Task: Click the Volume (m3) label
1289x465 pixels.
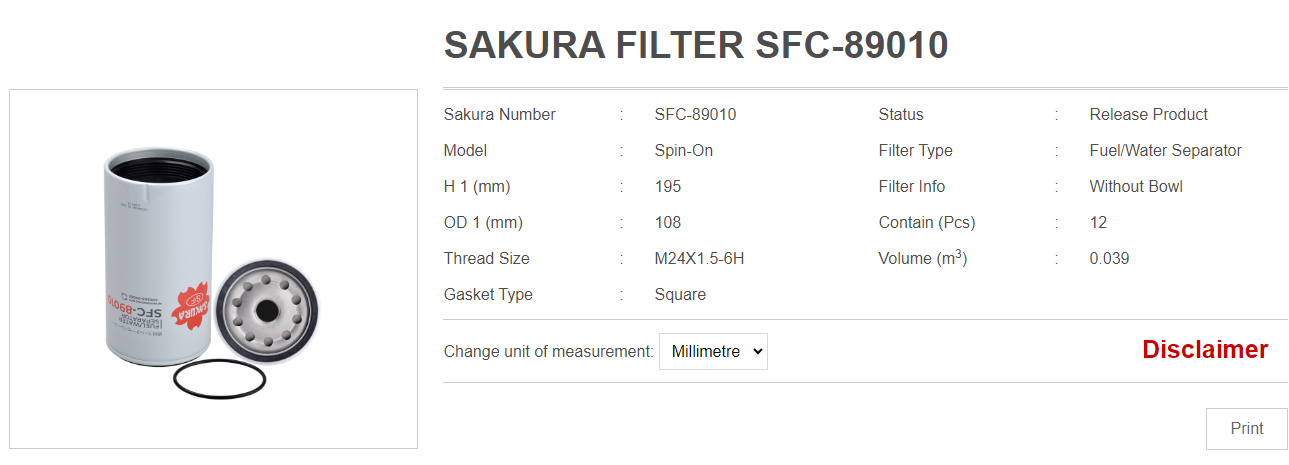Action: pyautogui.click(x=923, y=258)
